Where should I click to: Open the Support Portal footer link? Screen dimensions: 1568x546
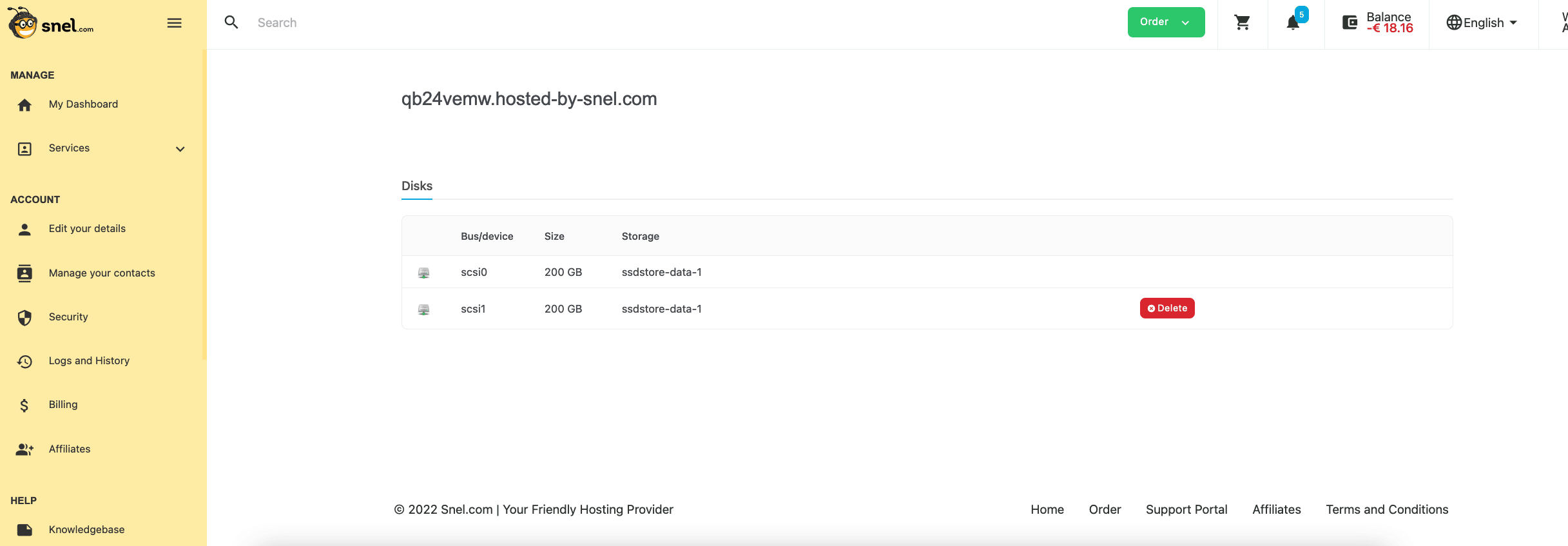[x=1186, y=509]
